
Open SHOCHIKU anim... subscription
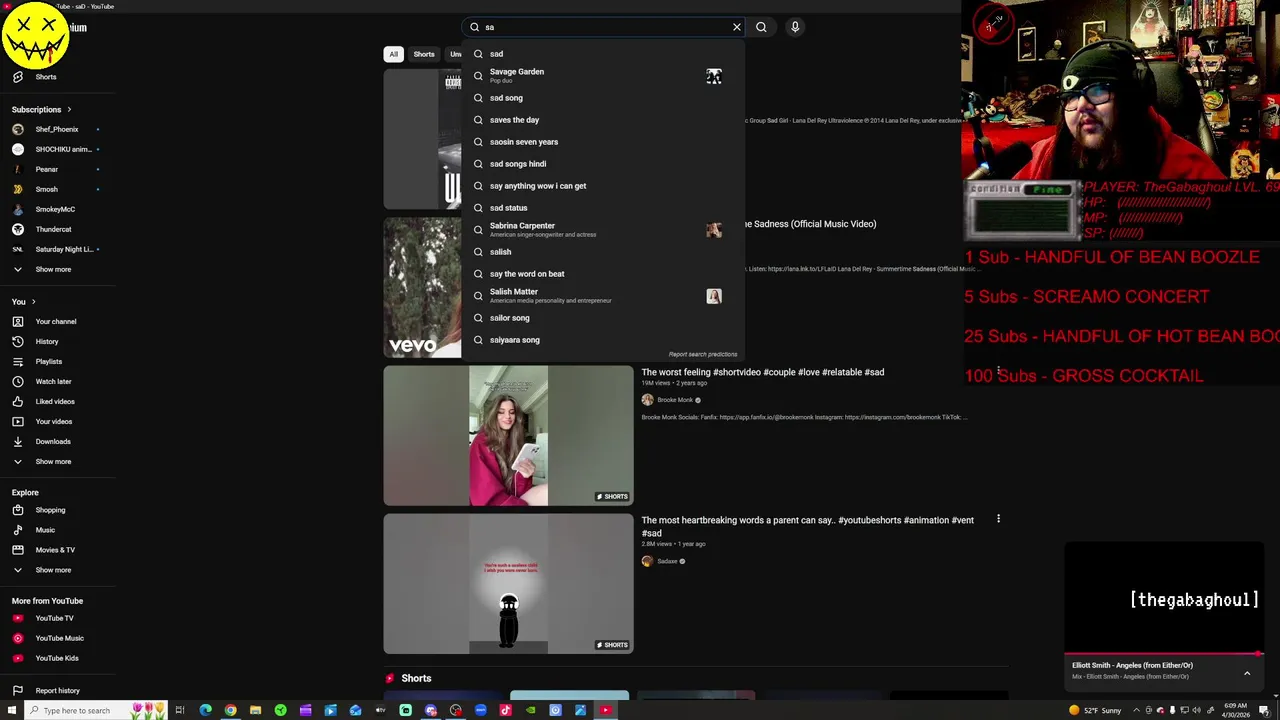click(x=56, y=149)
